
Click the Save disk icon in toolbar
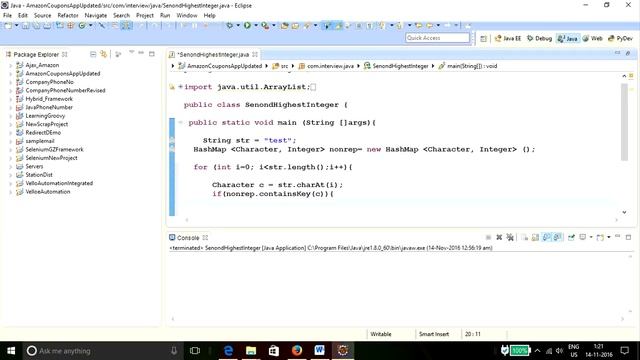[25, 26]
